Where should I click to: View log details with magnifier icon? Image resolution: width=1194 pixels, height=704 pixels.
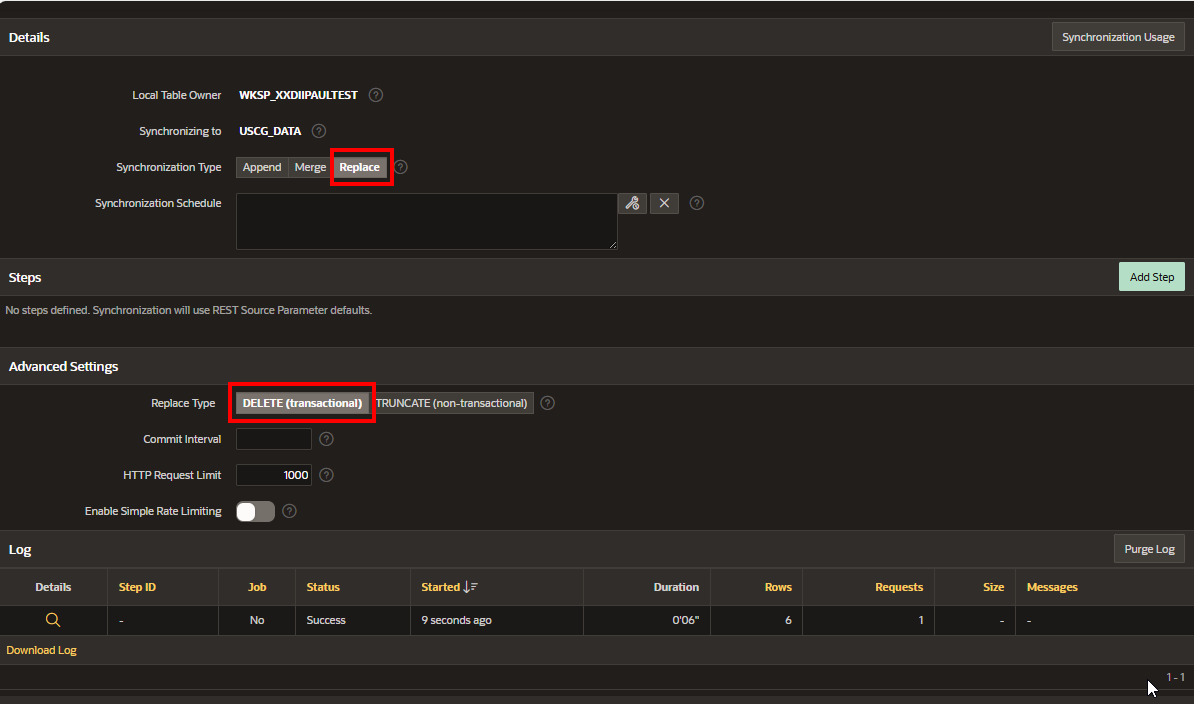tap(53, 620)
